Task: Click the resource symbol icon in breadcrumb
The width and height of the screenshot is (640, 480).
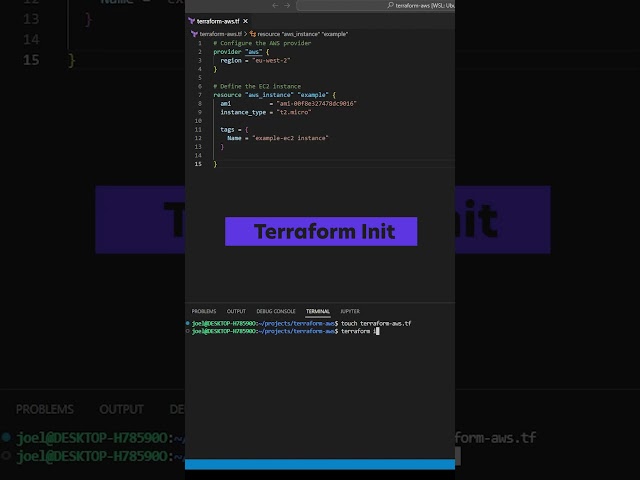Action: point(253,34)
